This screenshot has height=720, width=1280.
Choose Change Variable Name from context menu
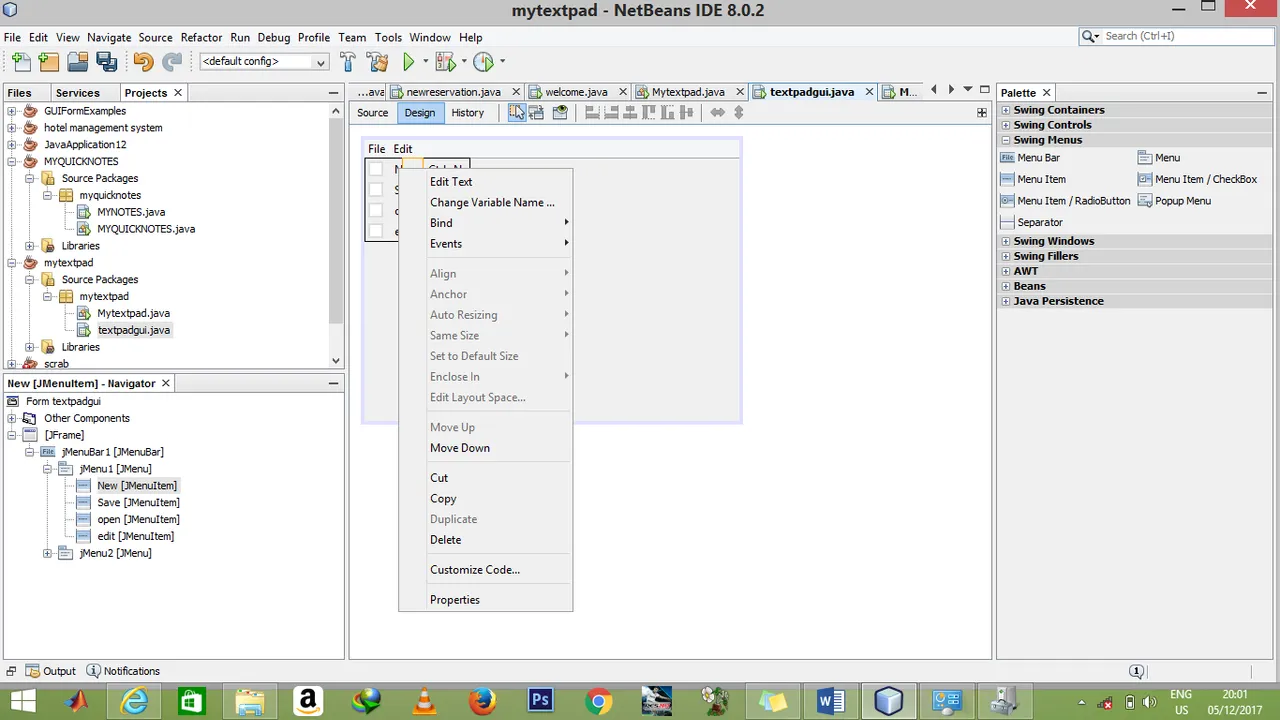(x=485, y=203)
